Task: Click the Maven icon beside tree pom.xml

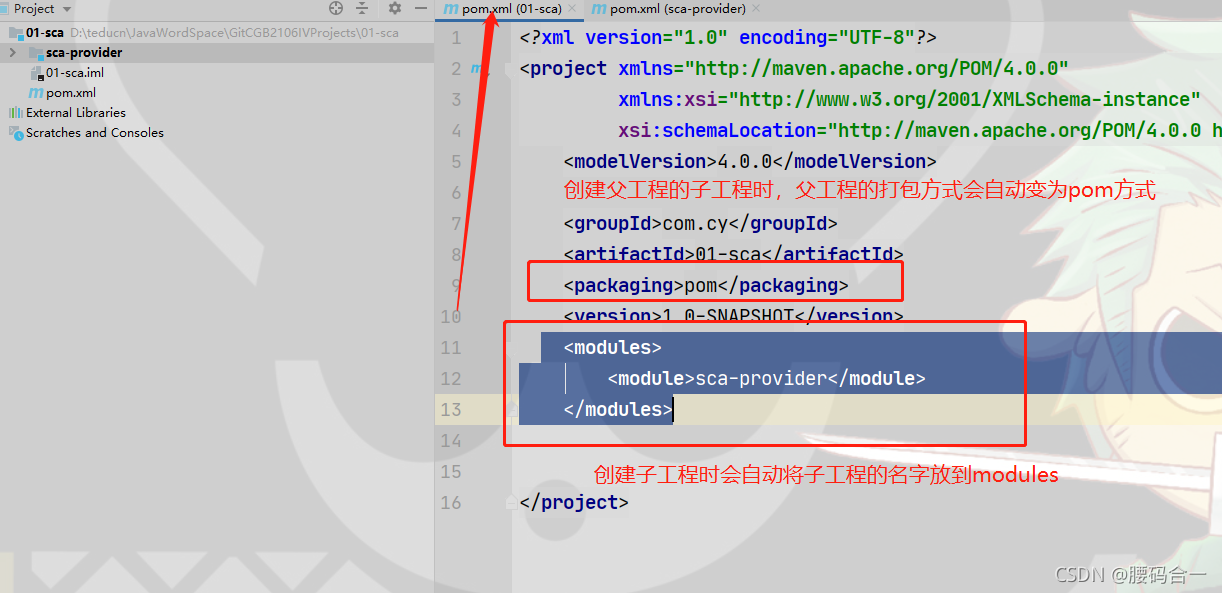Action: [x=37, y=92]
